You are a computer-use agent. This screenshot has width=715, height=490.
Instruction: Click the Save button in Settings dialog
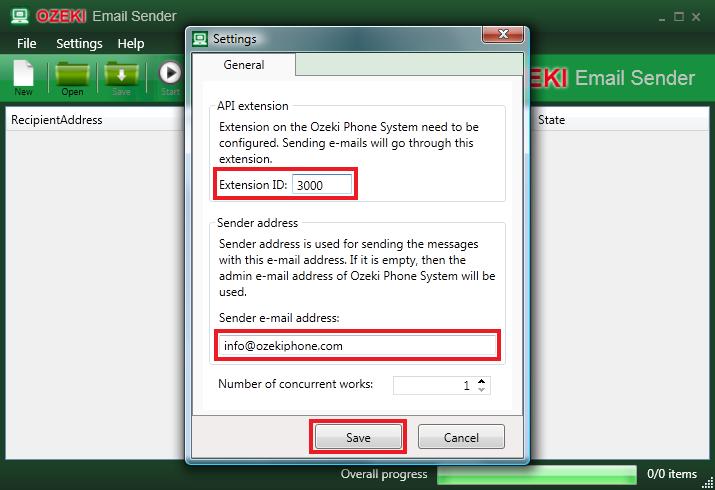[x=358, y=437]
